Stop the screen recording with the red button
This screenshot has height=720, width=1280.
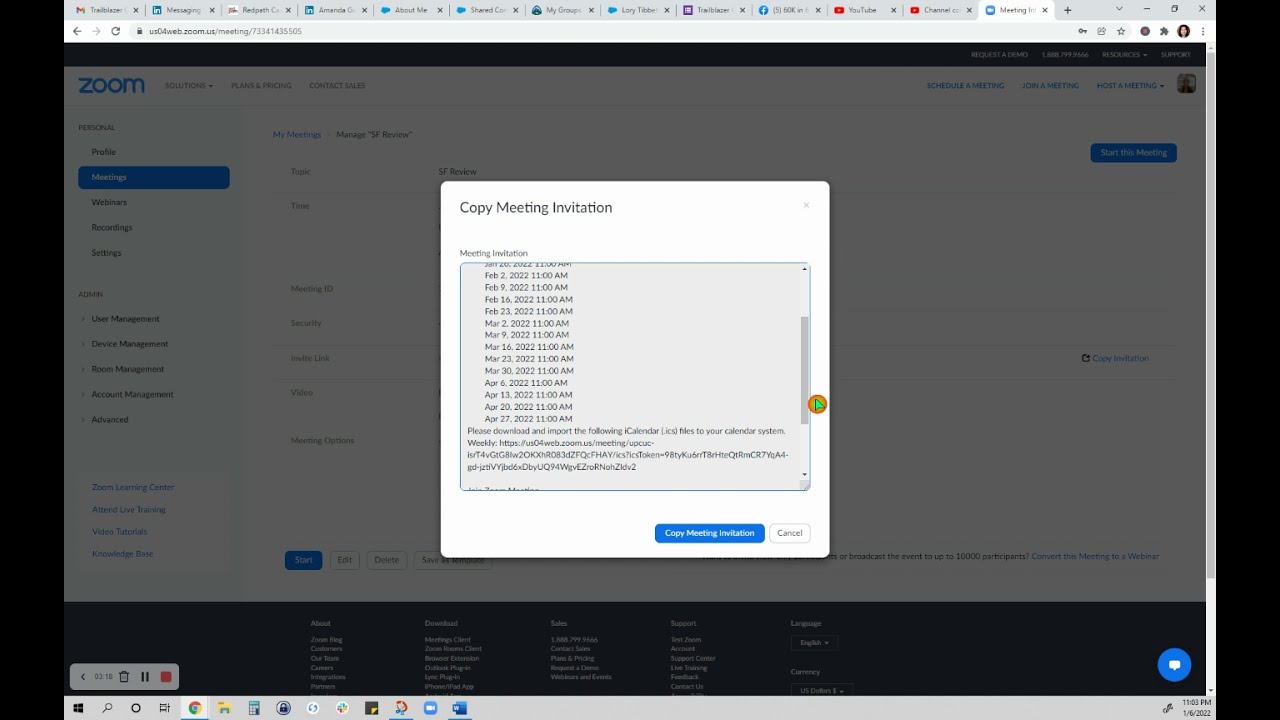[166, 677]
